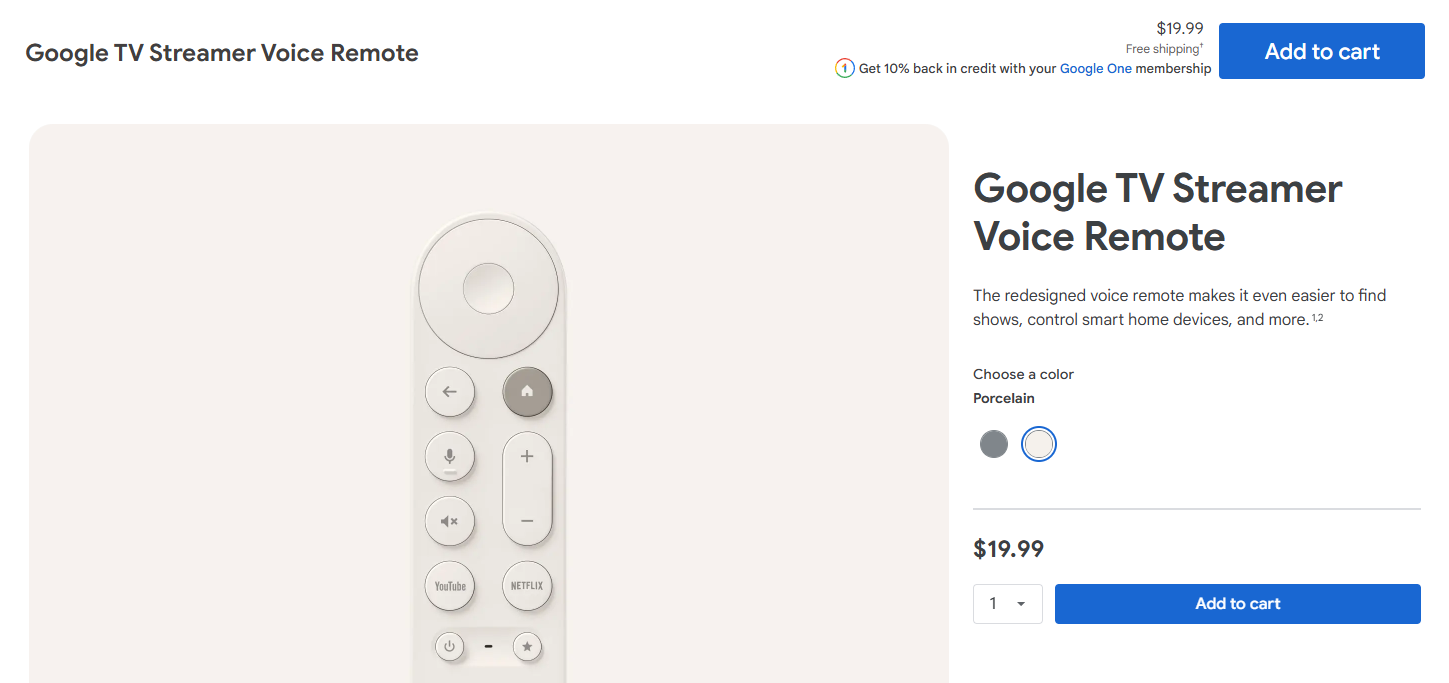Image resolution: width=1449 pixels, height=683 pixels.
Task: Click the Netflix button on the remote image
Action: point(527,586)
